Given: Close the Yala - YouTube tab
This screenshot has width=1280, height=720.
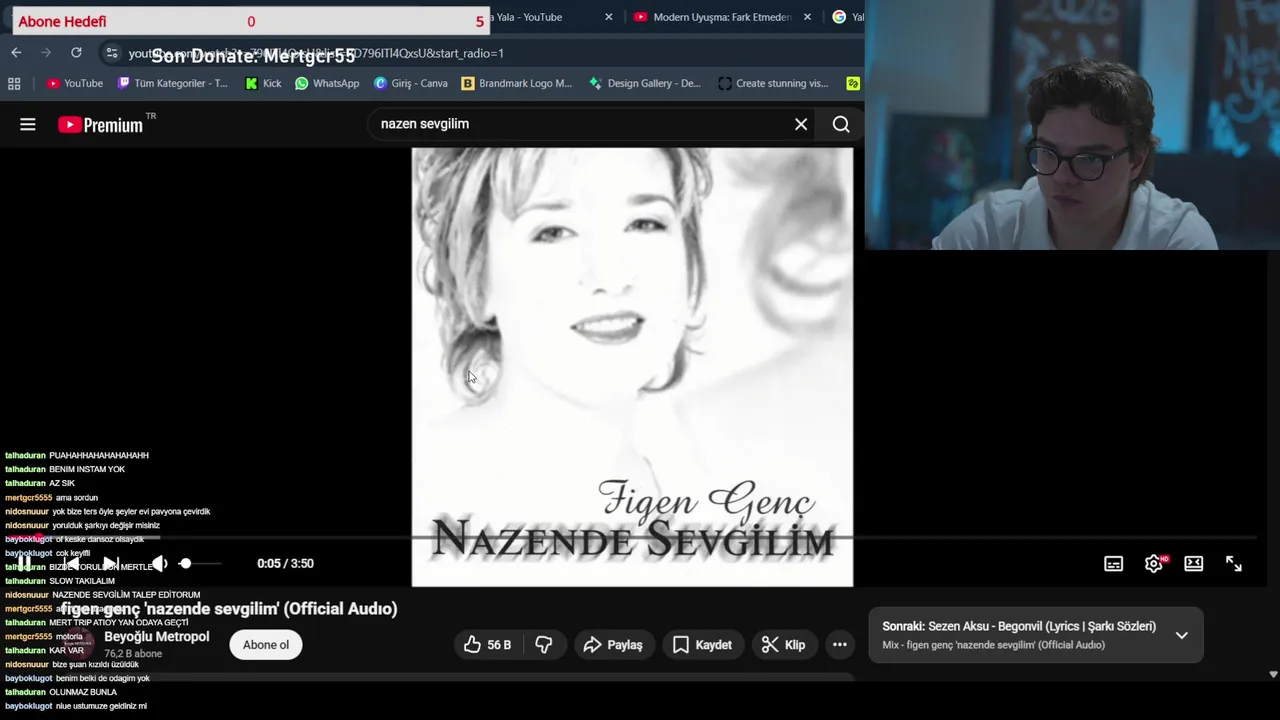Looking at the screenshot, I should tap(608, 17).
